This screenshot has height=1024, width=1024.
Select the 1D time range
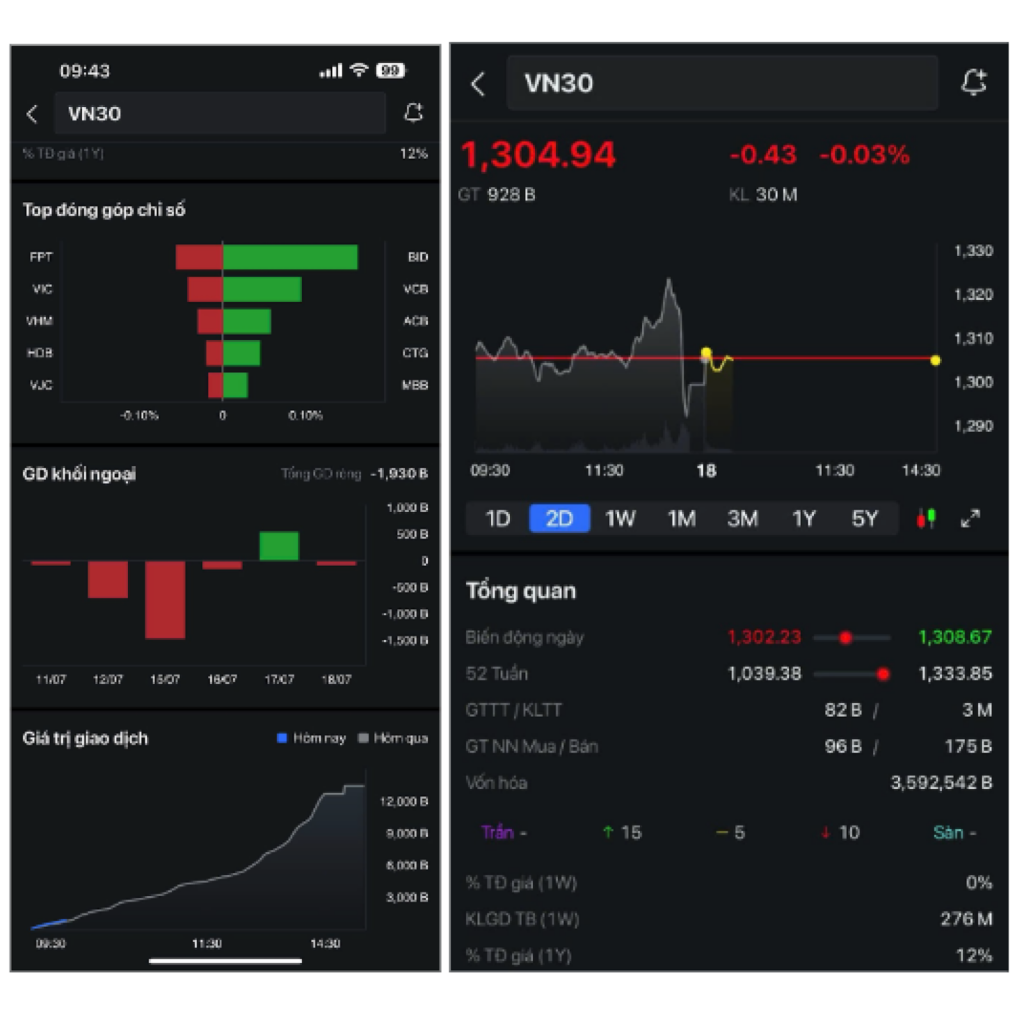498,518
